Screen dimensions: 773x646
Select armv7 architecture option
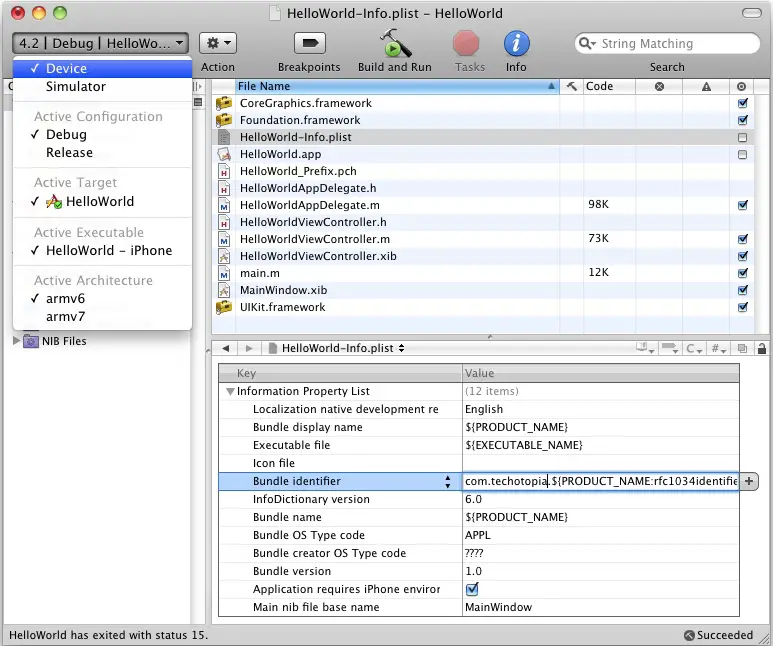click(x=66, y=317)
